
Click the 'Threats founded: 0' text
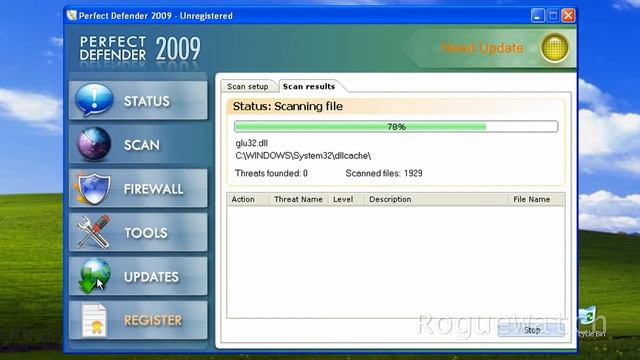tap(271, 173)
